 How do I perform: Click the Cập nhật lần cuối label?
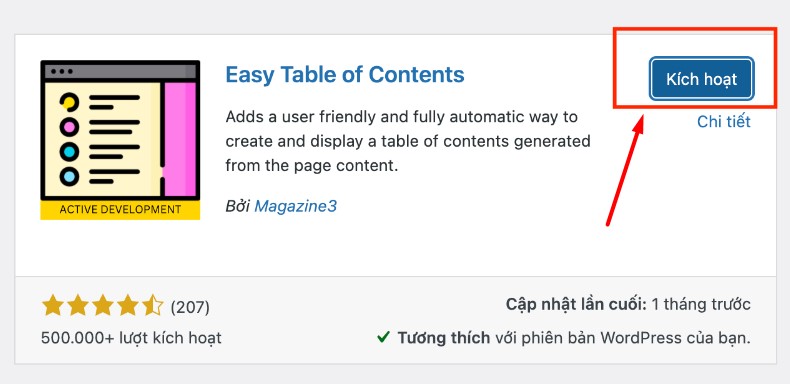[576, 304]
